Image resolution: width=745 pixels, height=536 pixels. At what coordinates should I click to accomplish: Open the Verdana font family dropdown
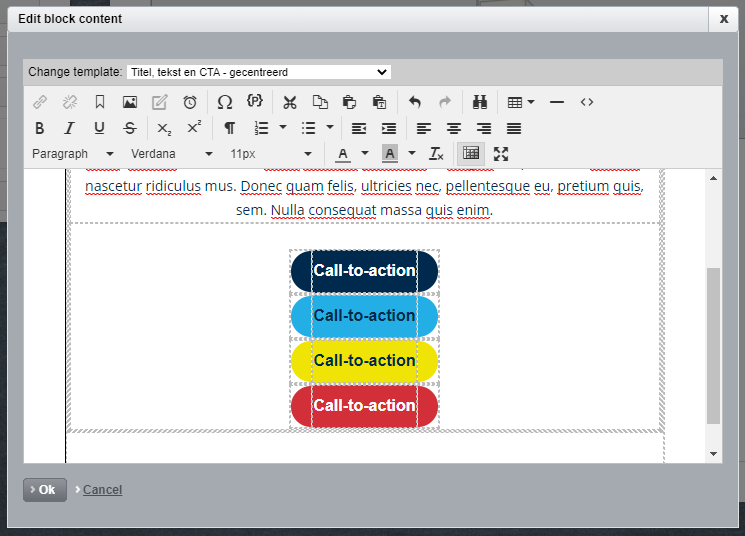coord(171,154)
